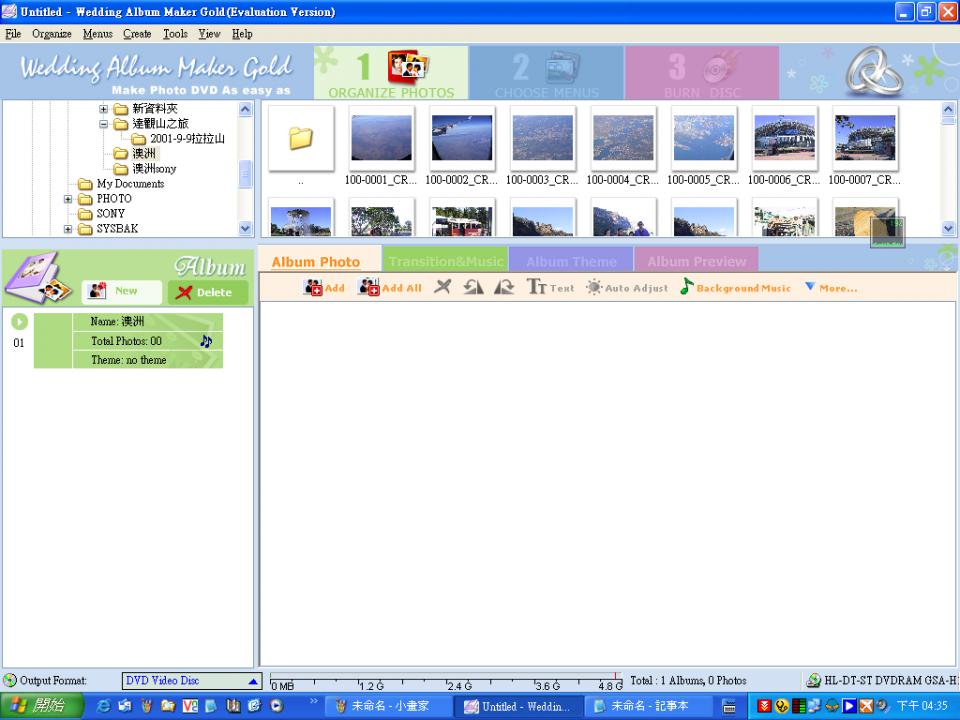960x720 pixels.
Task: Rotate photo right using toolbar icon
Action: pos(504,287)
